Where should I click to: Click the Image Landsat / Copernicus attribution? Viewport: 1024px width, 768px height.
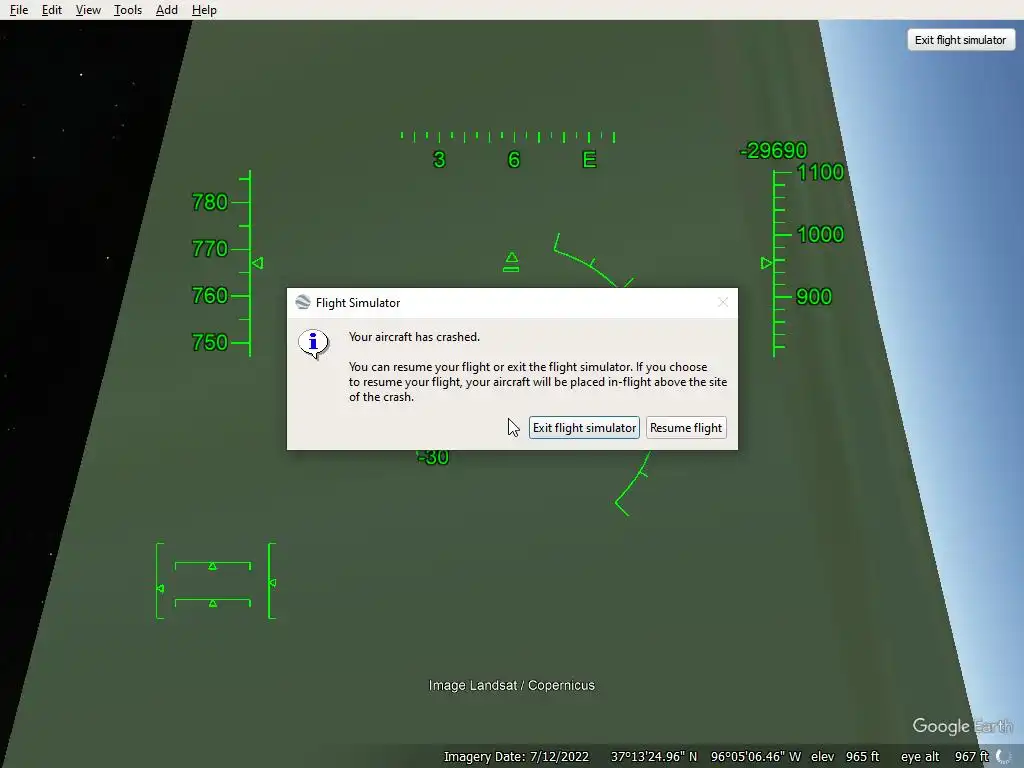pos(511,685)
